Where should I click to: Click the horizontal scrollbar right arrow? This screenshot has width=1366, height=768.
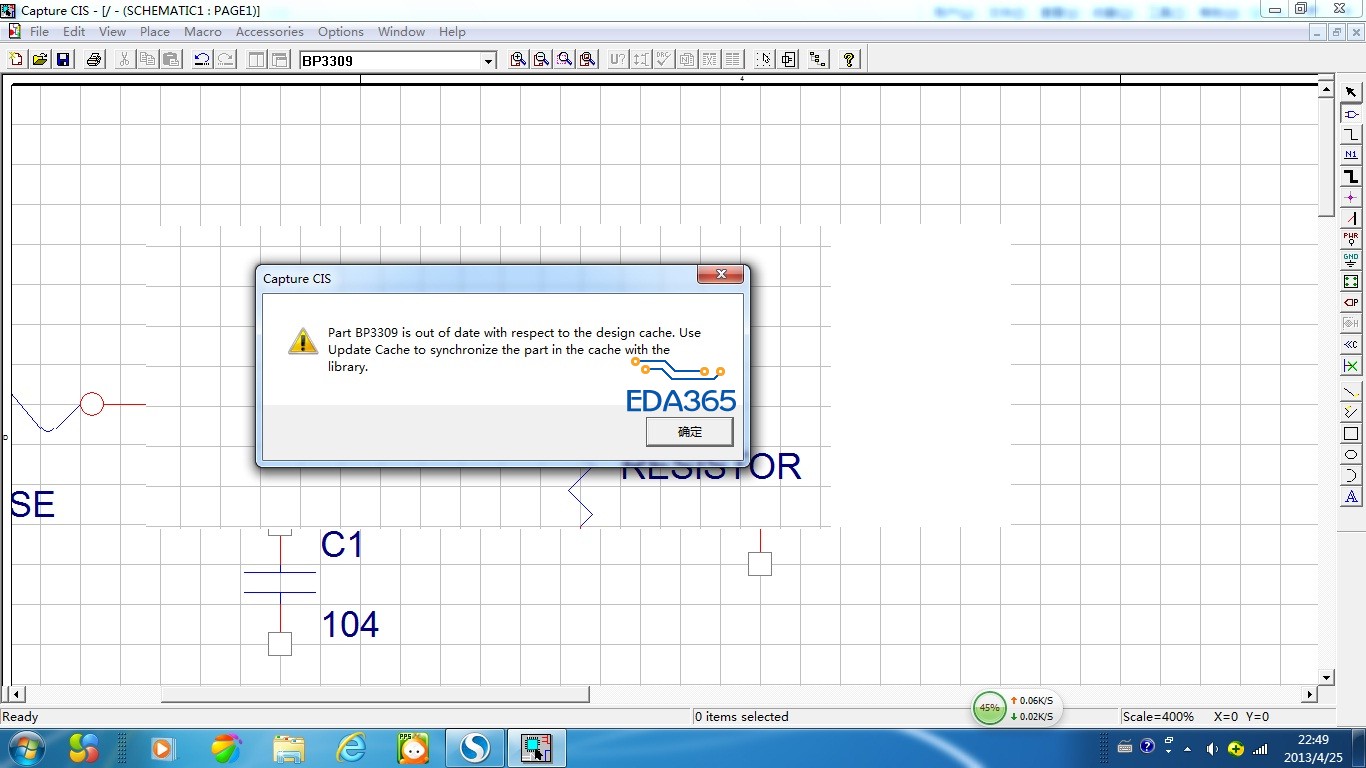1310,694
